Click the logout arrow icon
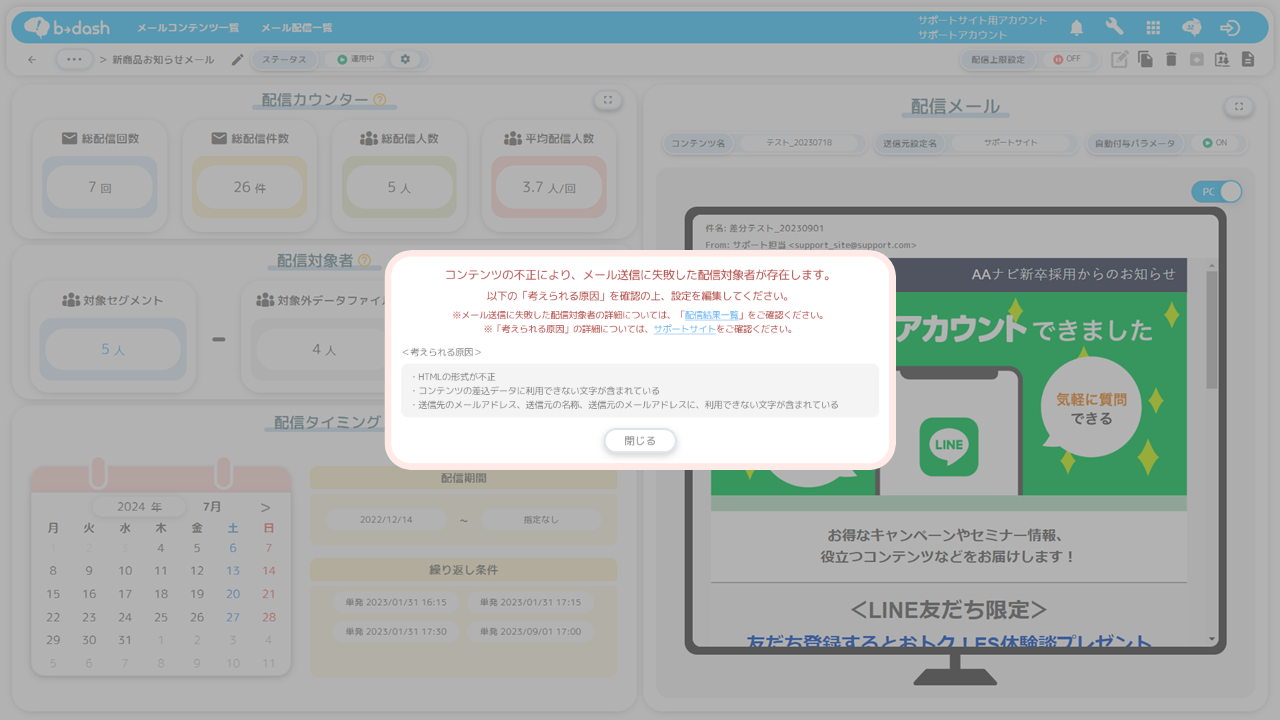Viewport: 1280px width, 720px height. [1231, 27]
